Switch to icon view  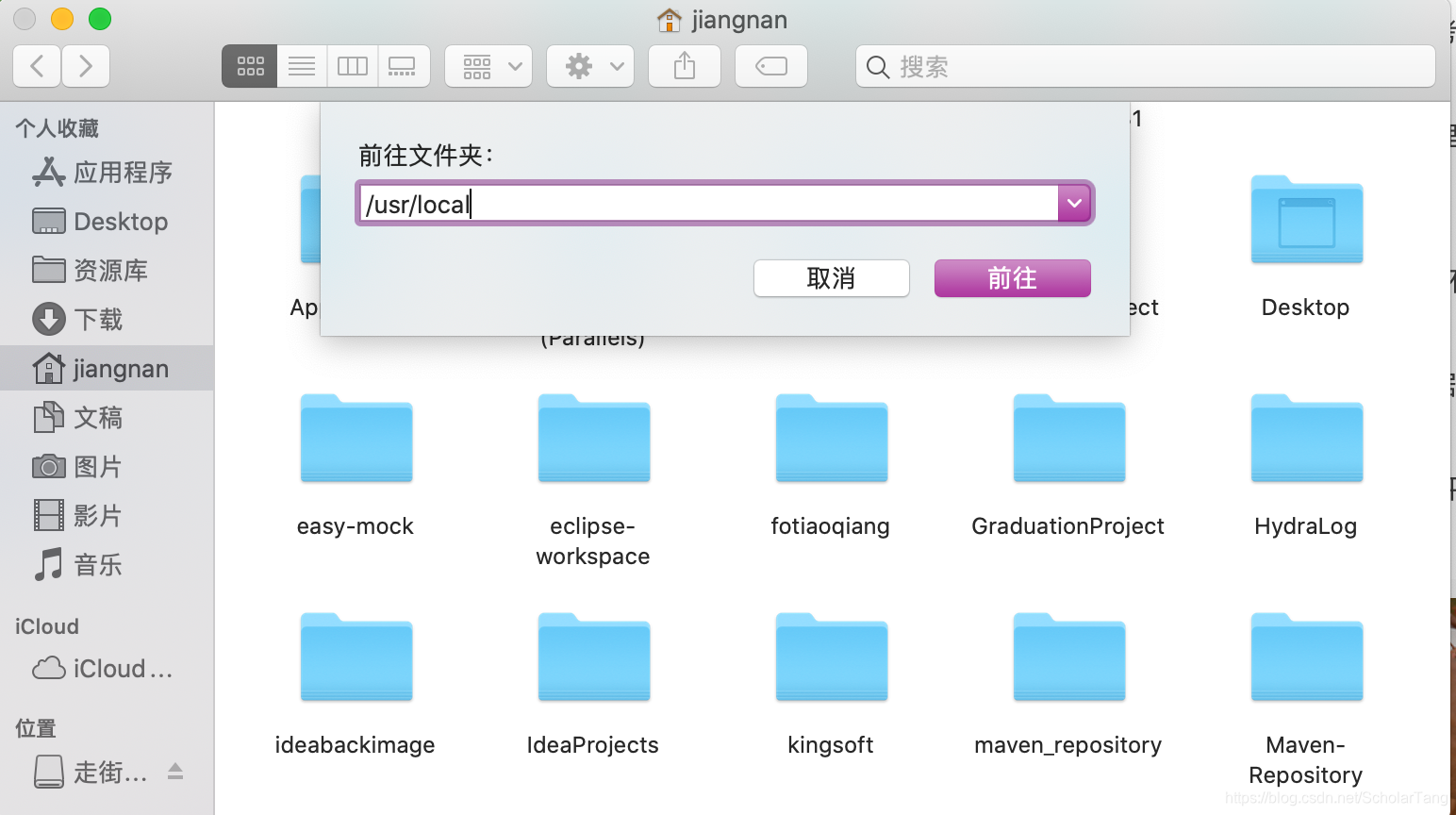pos(250,66)
